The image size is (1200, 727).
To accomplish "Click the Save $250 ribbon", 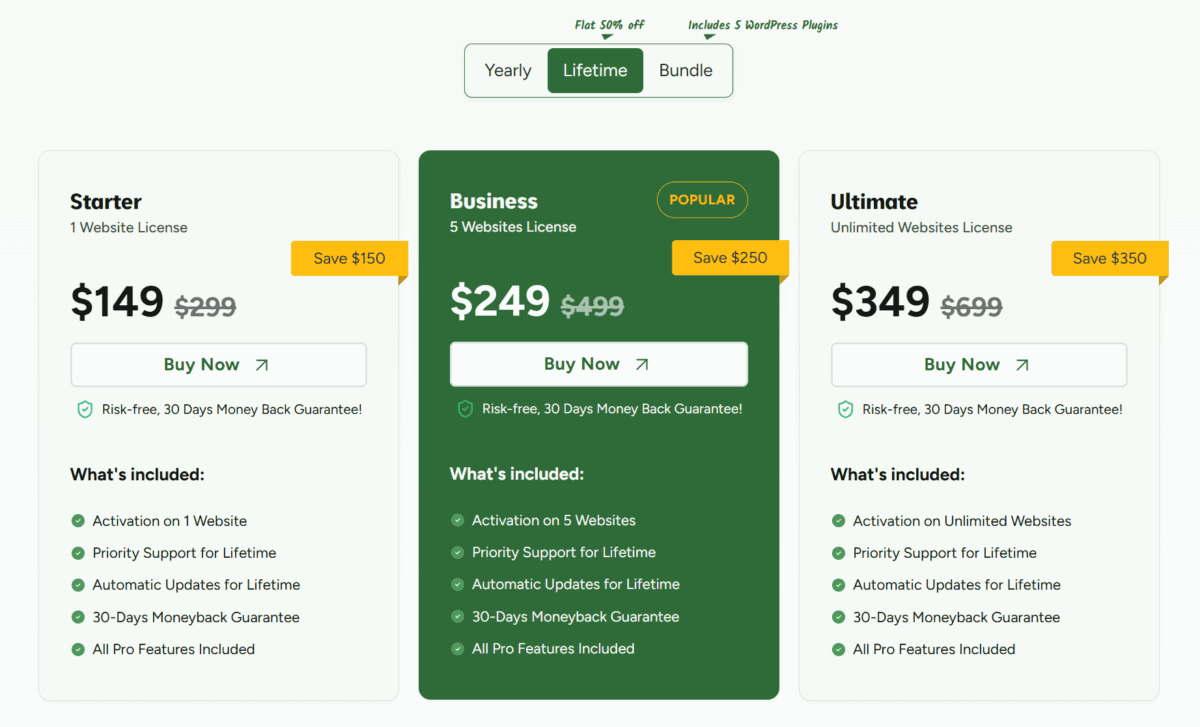I will pyautogui.click(x=730, y=257).
